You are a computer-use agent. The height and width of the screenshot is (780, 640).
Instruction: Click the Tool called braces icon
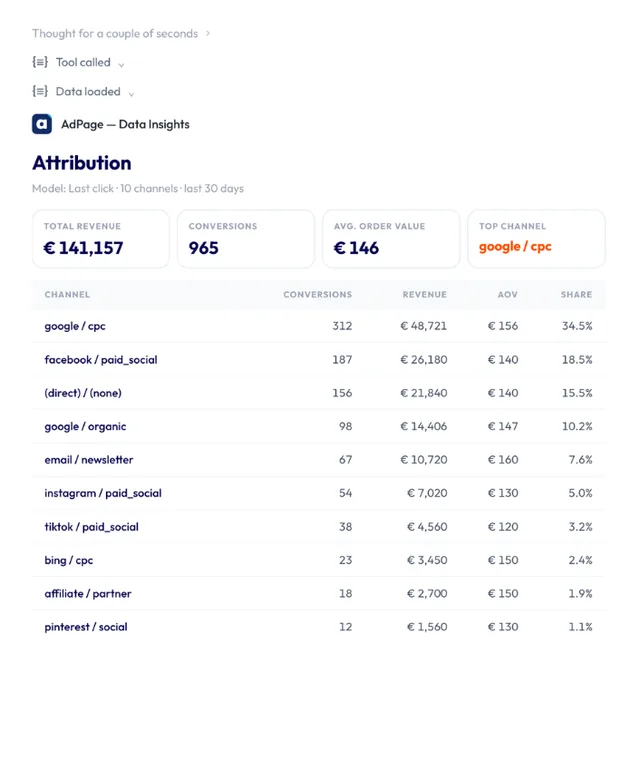[40, 62]
